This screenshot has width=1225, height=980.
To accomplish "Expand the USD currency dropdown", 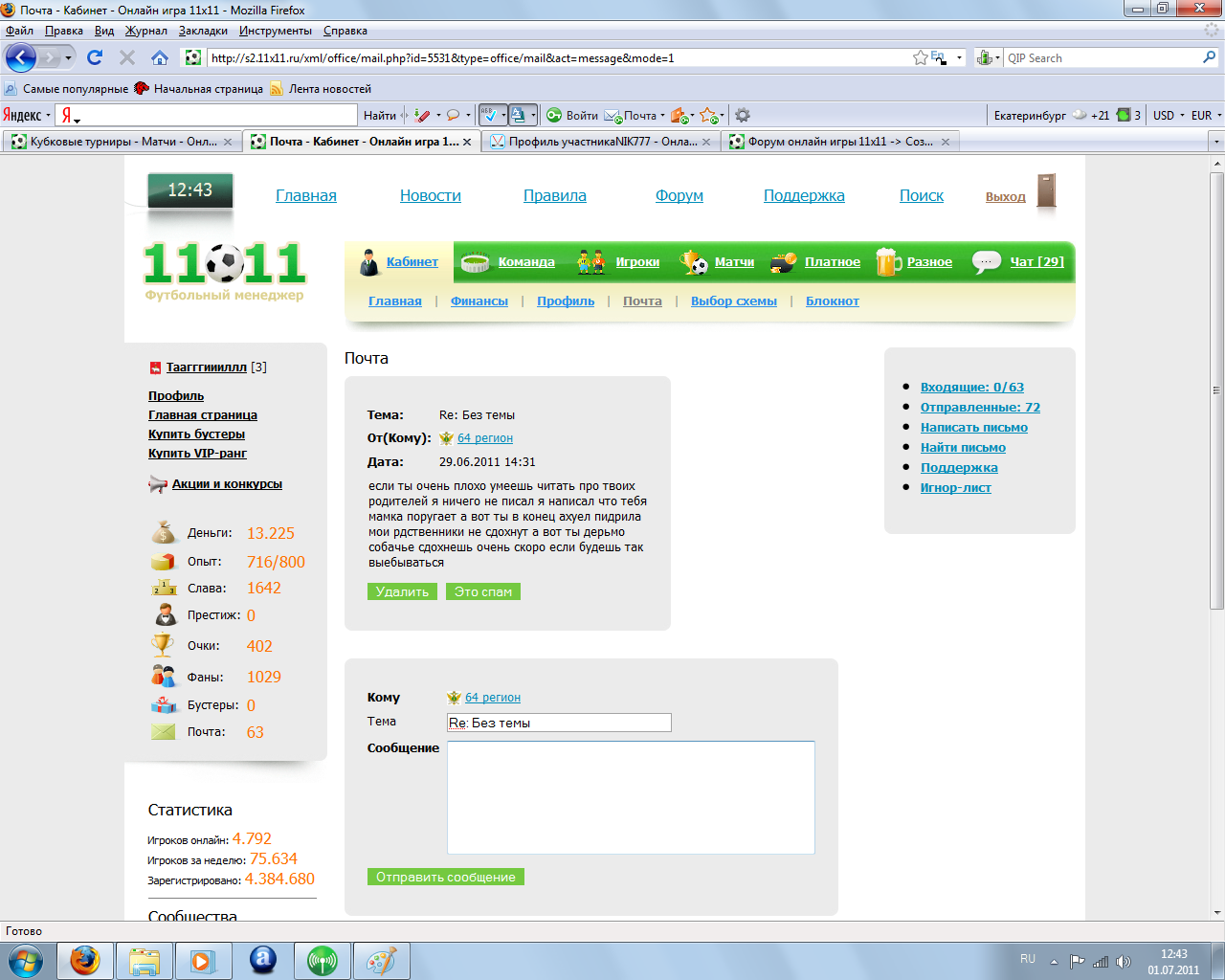I will point(1169,116).
